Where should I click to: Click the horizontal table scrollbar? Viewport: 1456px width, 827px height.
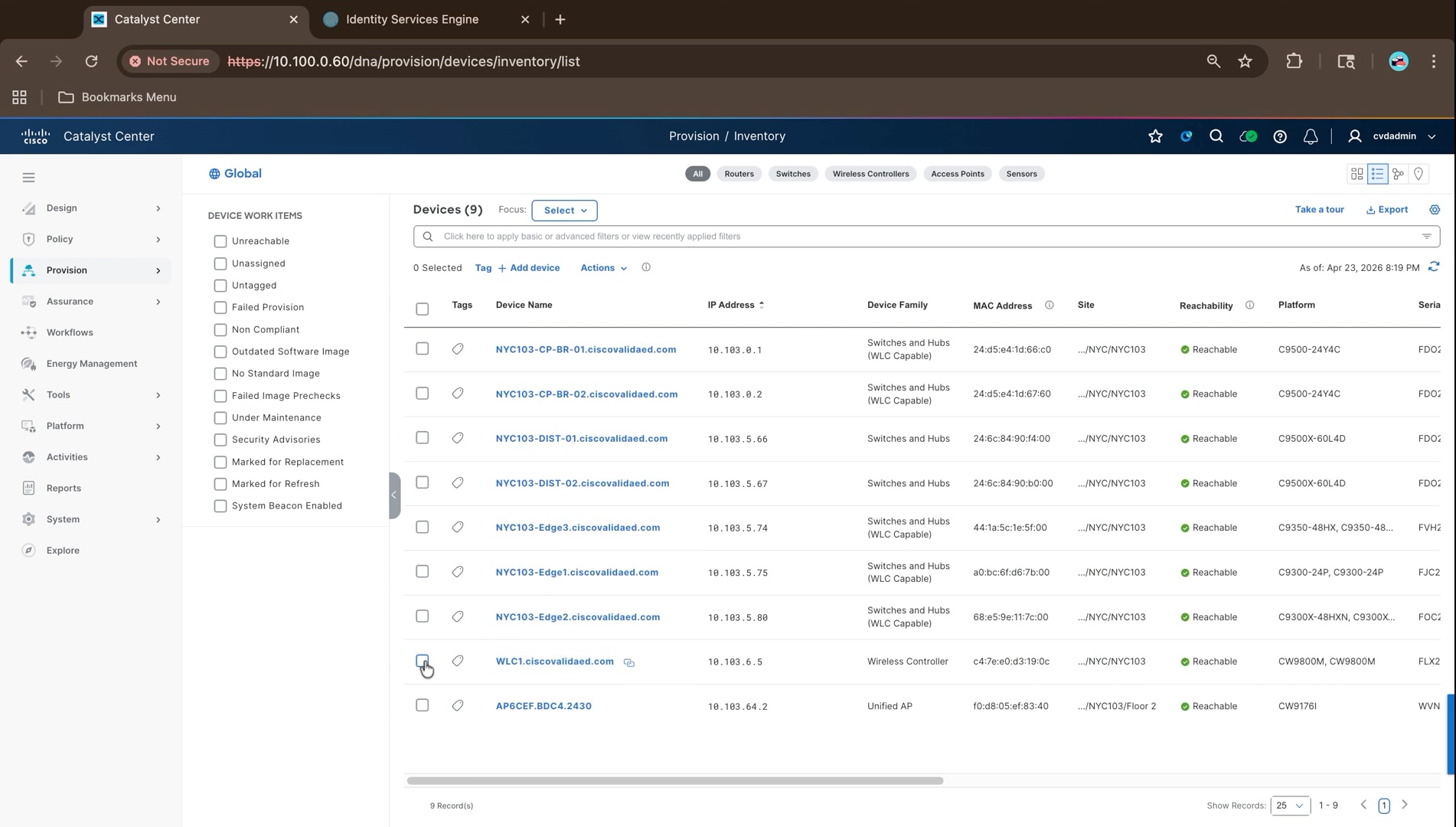tap(674, 781)
